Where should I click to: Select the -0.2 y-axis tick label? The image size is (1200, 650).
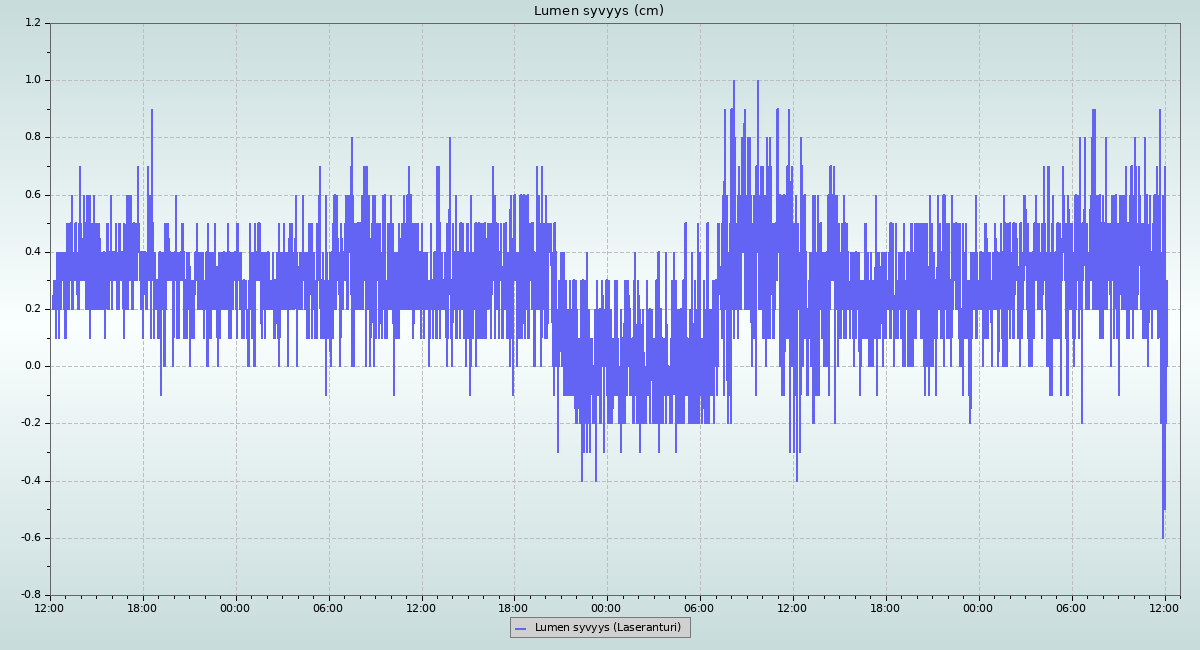(x=31, y=423)
